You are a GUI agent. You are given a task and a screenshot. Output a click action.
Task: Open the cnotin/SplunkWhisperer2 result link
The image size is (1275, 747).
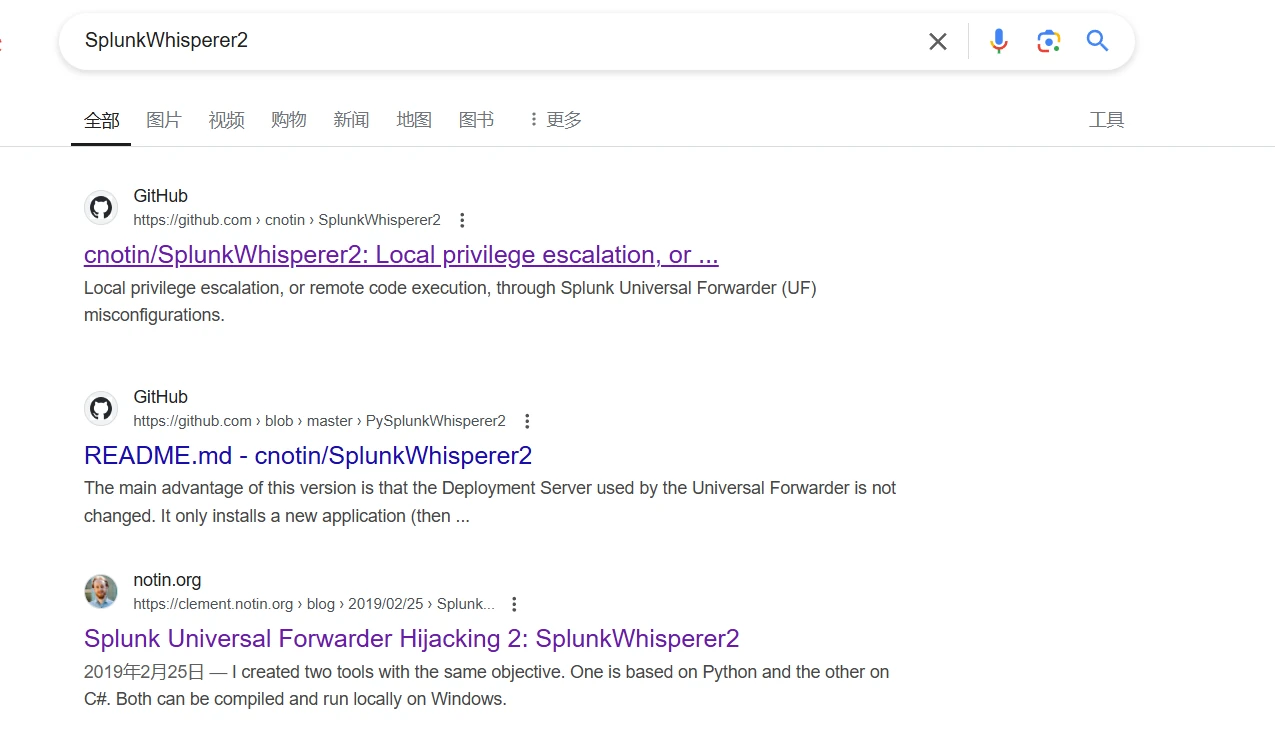(x=401, y=255)
